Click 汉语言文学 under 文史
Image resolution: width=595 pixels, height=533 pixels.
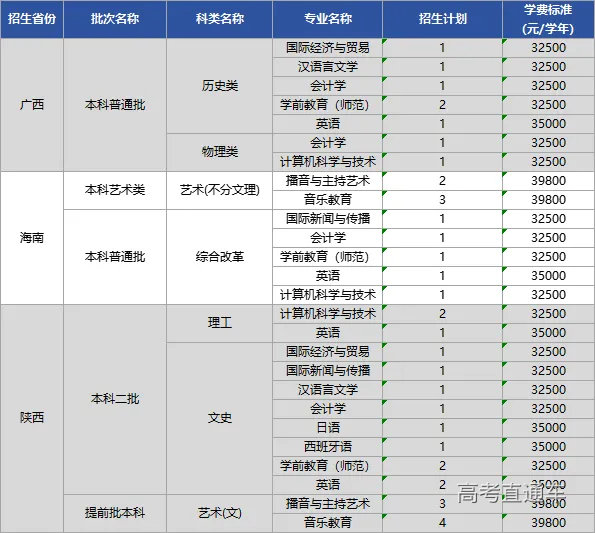pos(327,390)
